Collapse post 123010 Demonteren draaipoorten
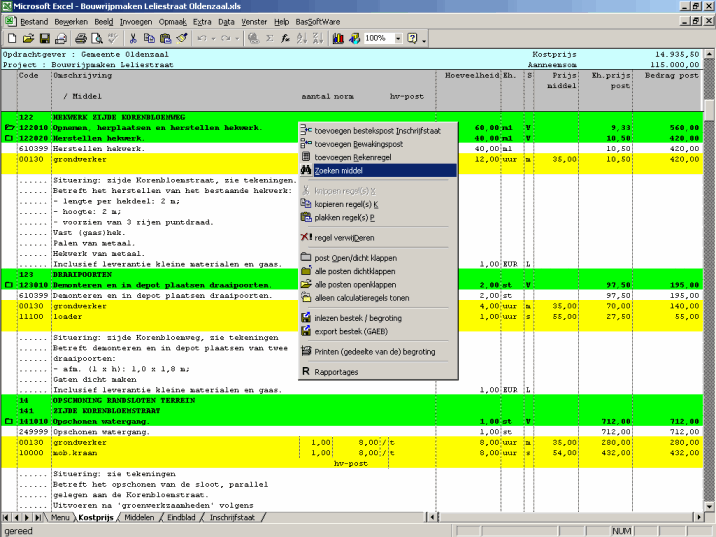Viewport: 716px width, 537px height. point(9,285)
